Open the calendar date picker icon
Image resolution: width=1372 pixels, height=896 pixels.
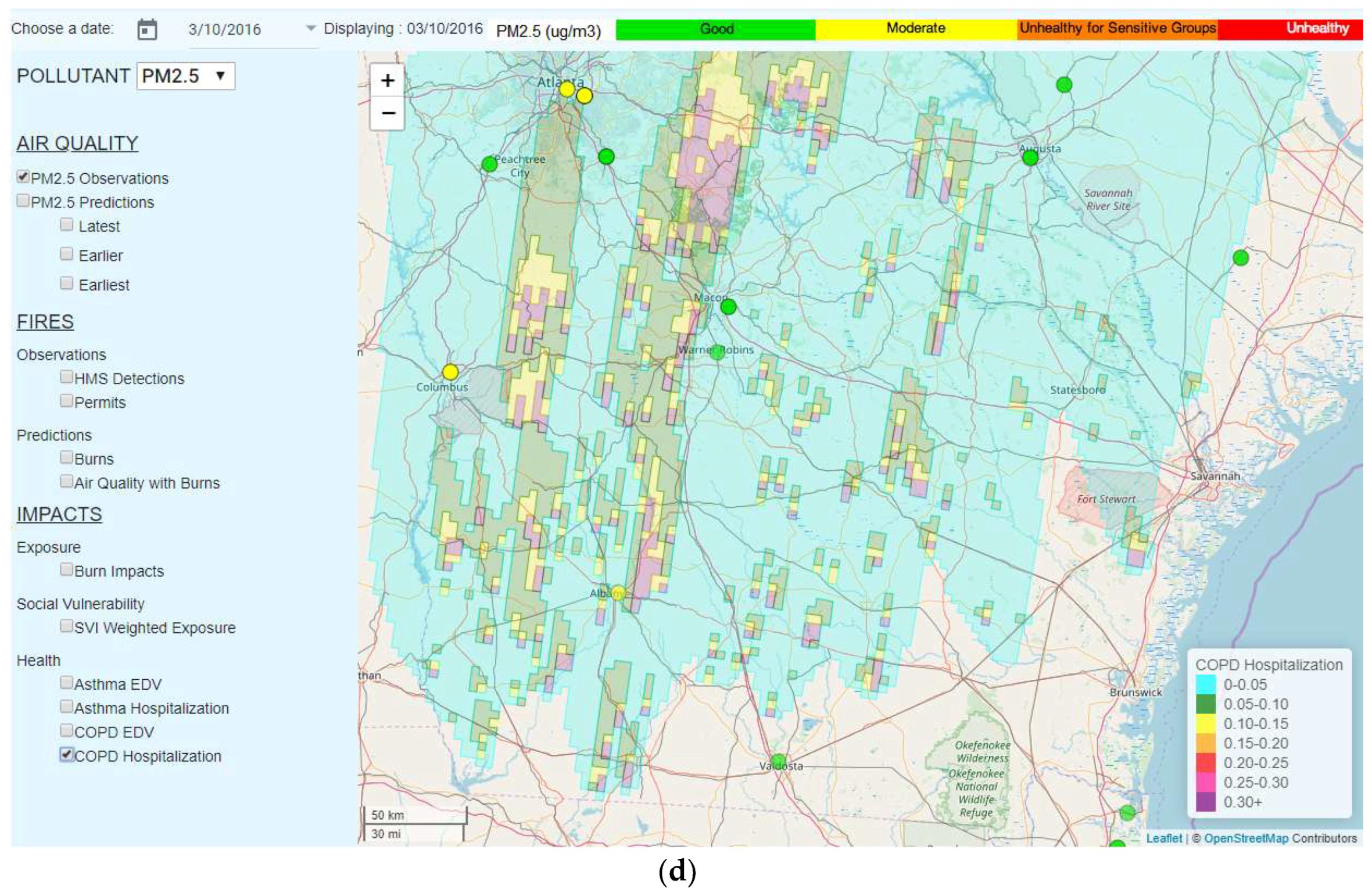[x=147, y=29]
